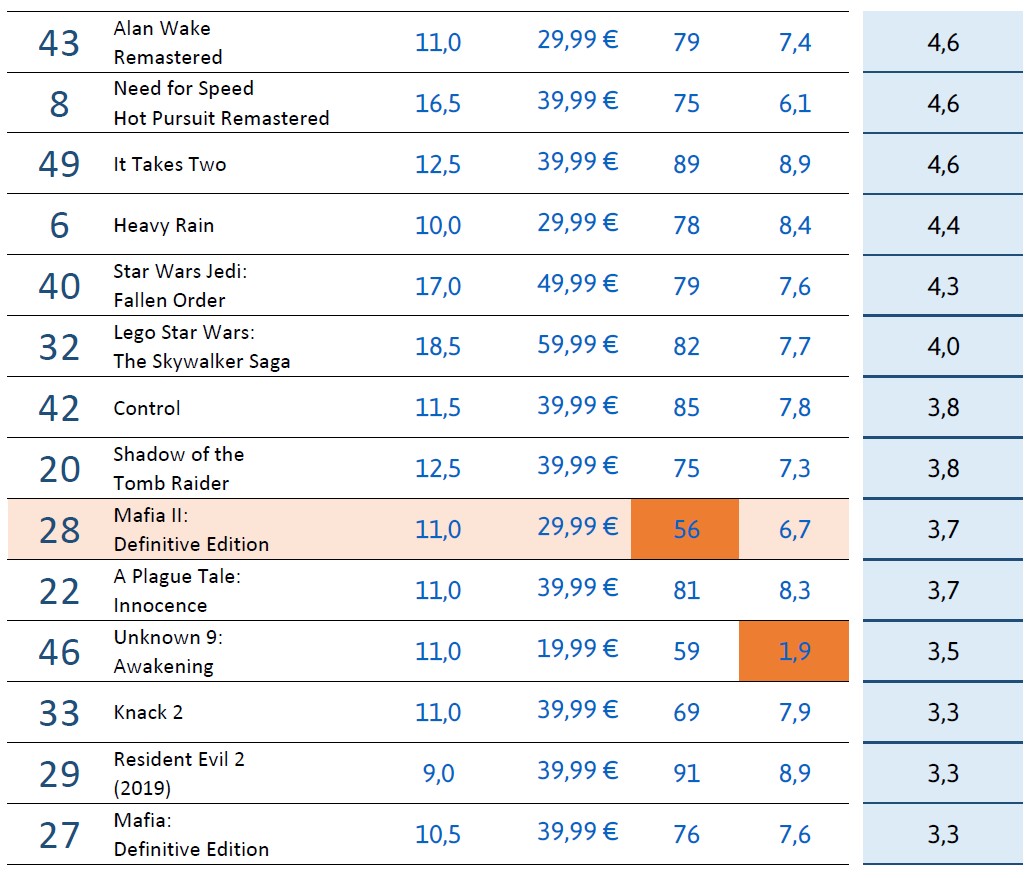
Task: Click Shadow of the Tomb Raider title
Action: [x=178, y=468]
